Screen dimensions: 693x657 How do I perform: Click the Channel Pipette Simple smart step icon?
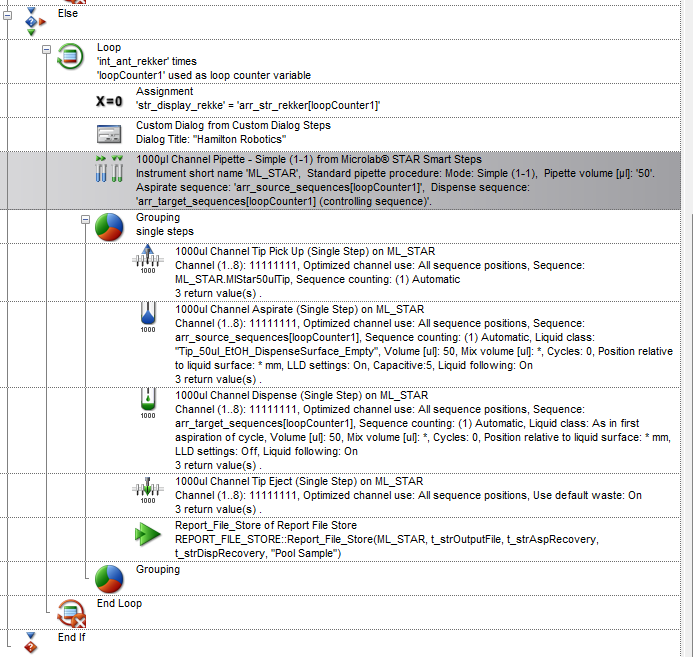(109, 169)
